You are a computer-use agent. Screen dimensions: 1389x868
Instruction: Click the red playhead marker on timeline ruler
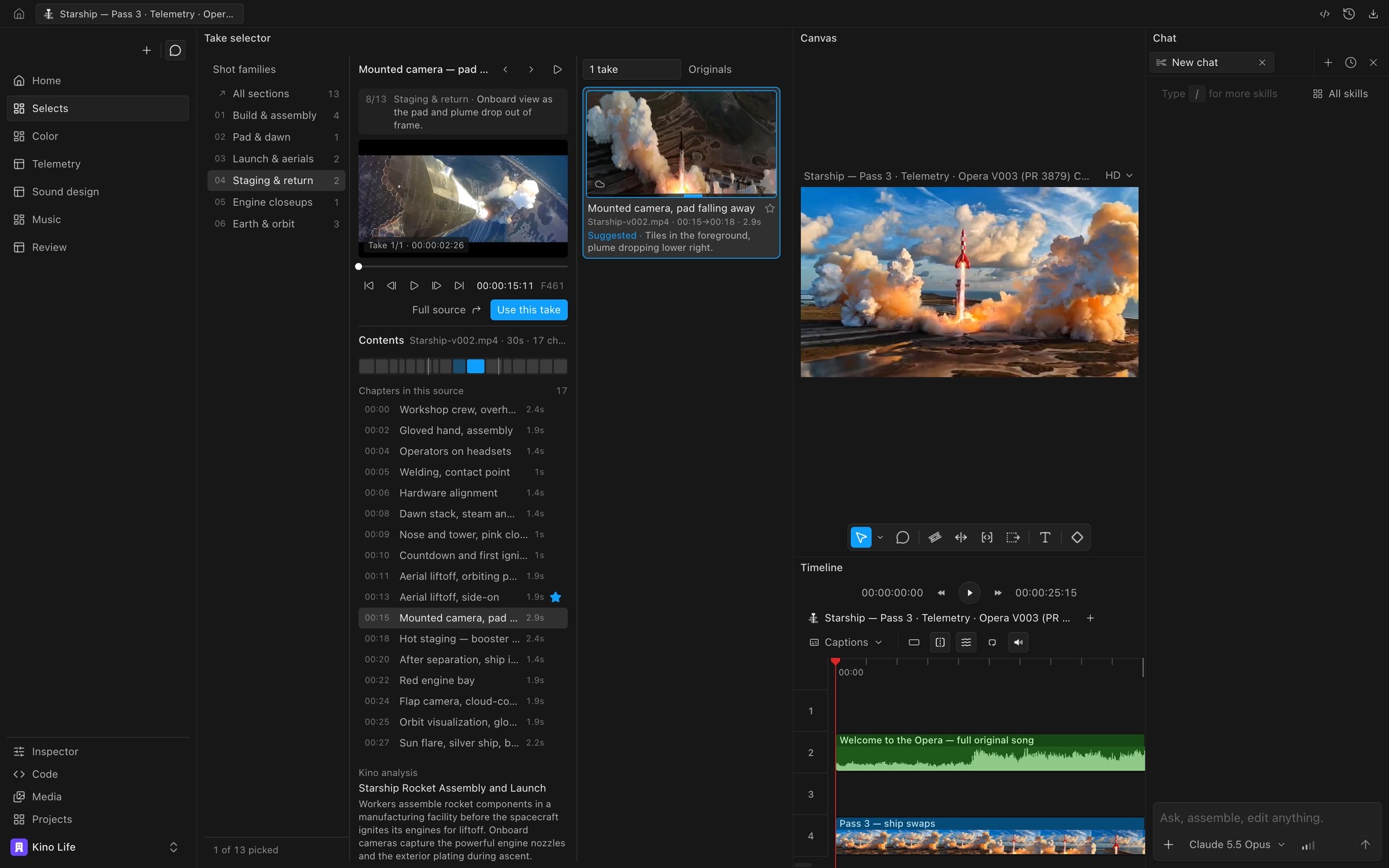pos(835,661)
